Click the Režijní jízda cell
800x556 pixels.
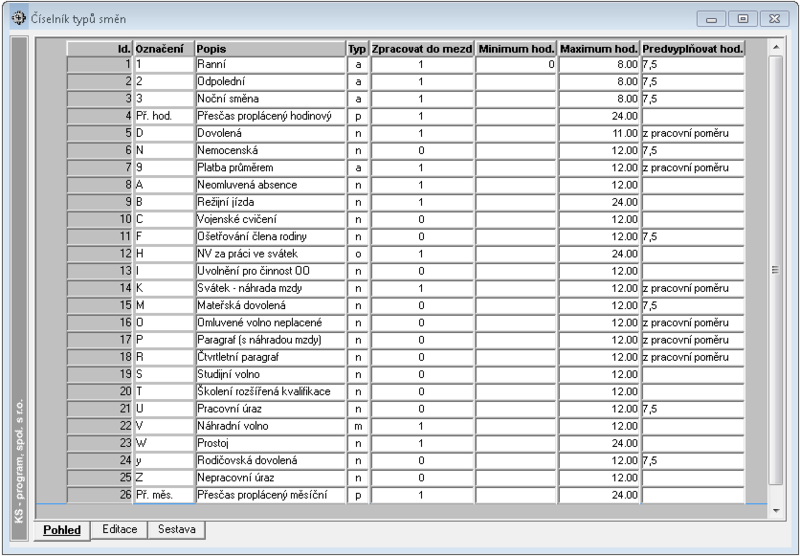[270, 203]
